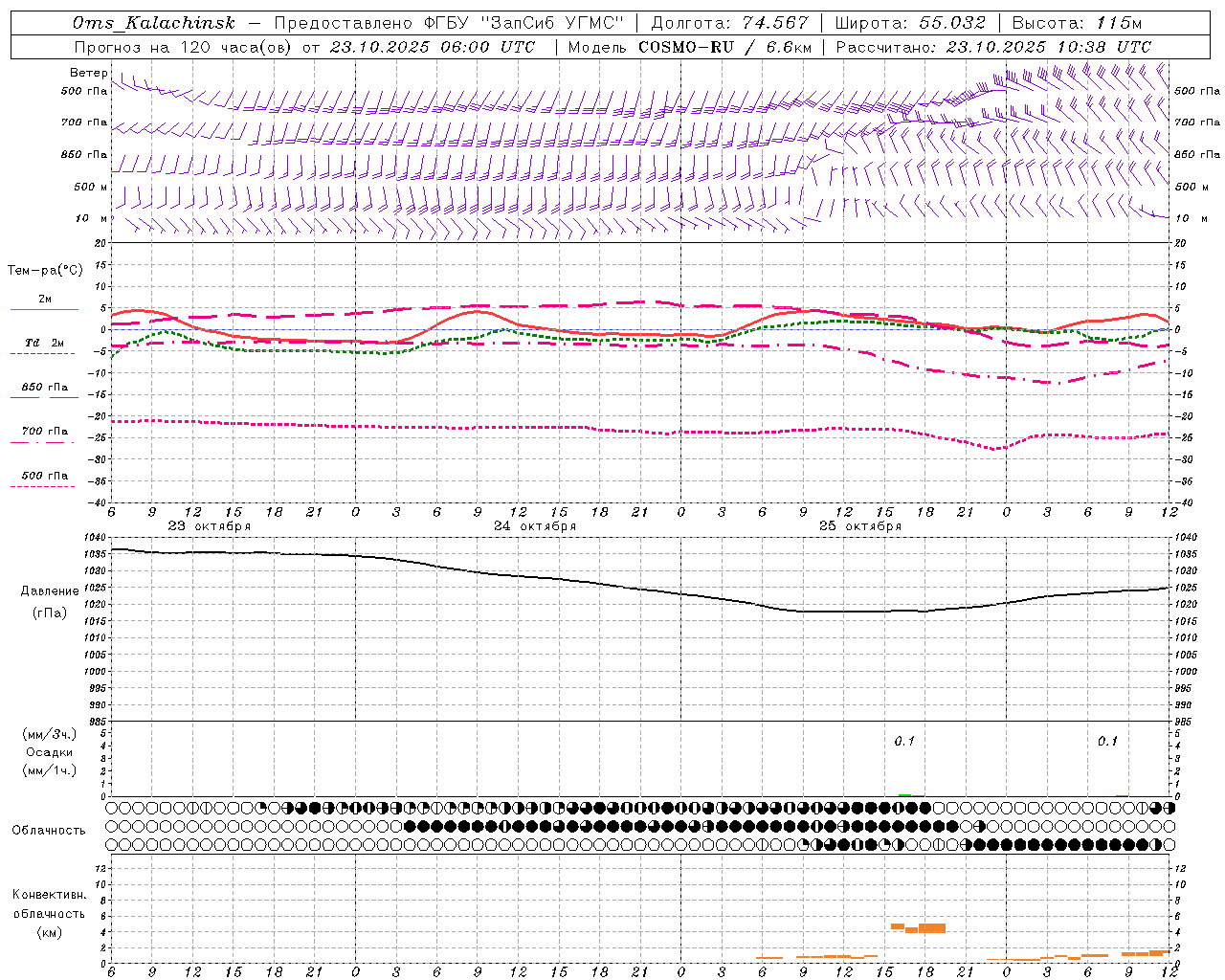
Task: Click the "Рассчитано: 23.10.2025 10:38 UTC" timestamp
Action: point(993,47)
